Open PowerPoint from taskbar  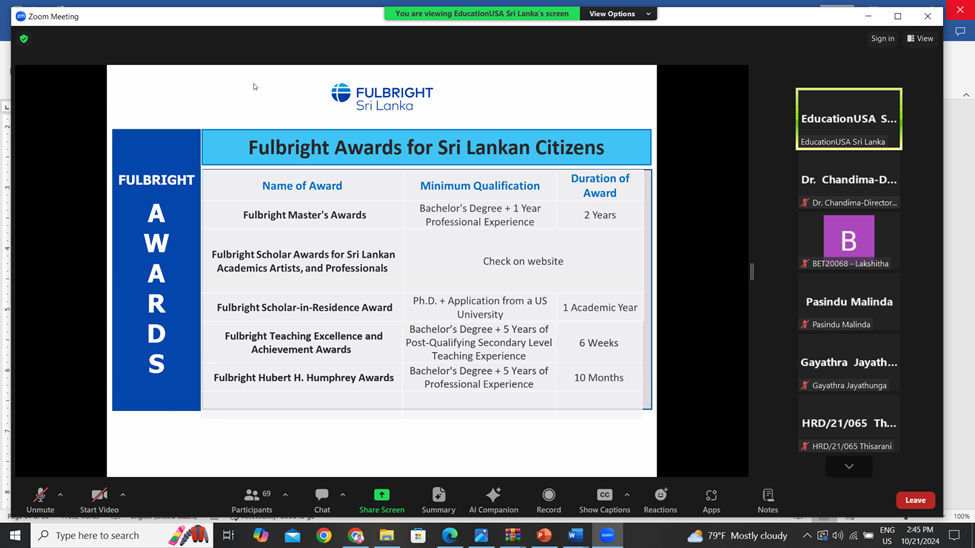click(544, 535)
